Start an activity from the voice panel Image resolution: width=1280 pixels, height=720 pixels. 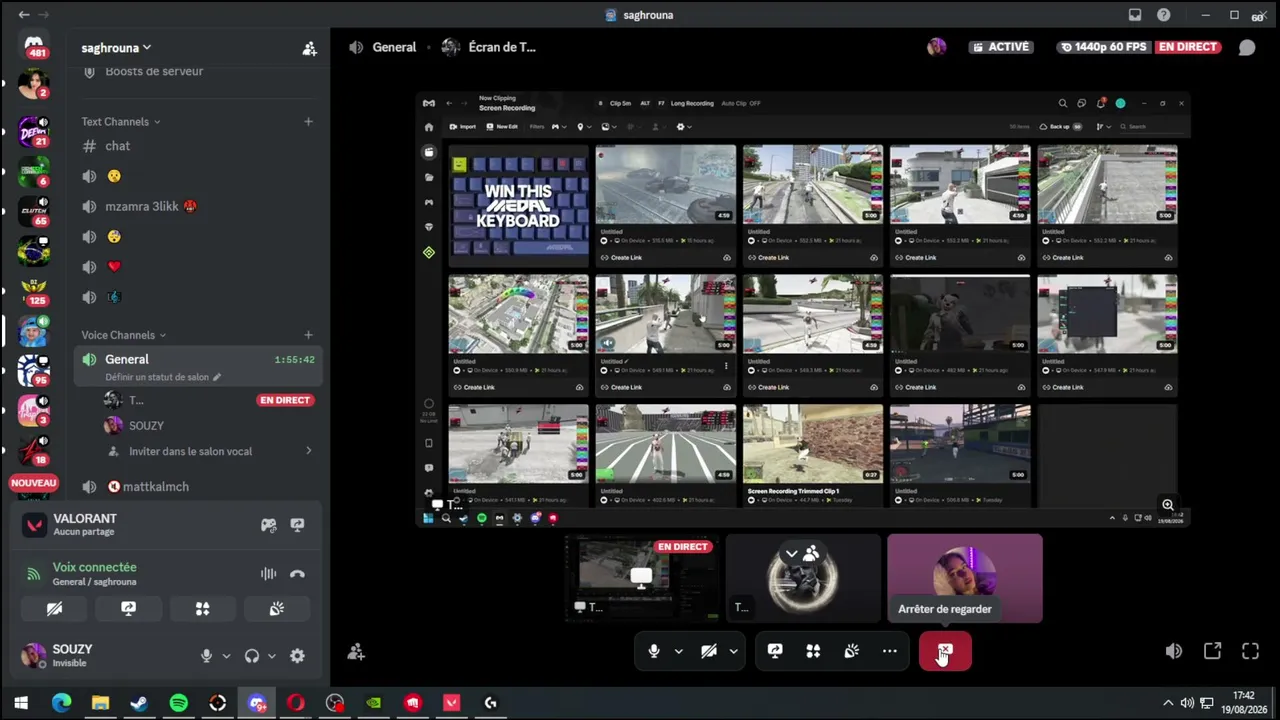coord(203,608)
